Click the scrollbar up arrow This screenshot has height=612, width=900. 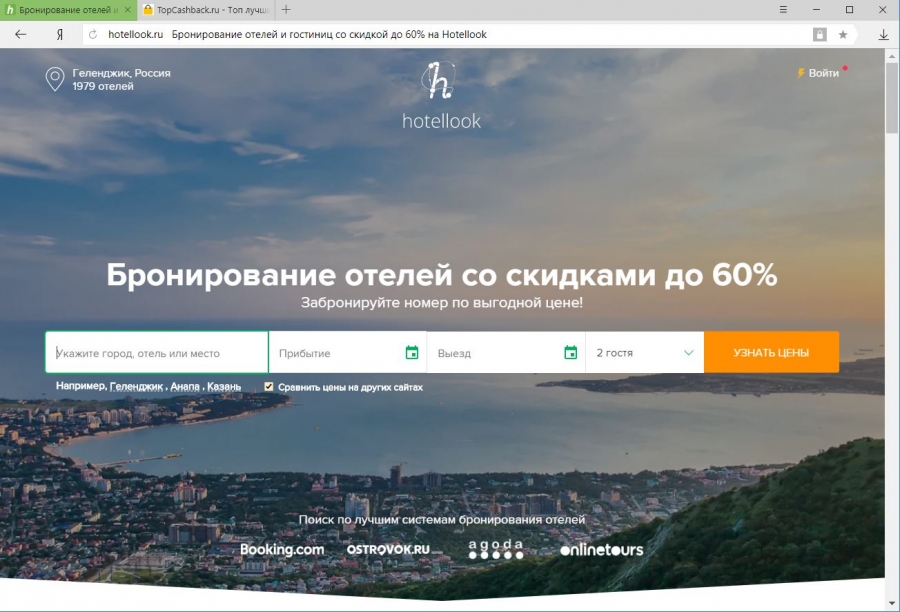891,56
